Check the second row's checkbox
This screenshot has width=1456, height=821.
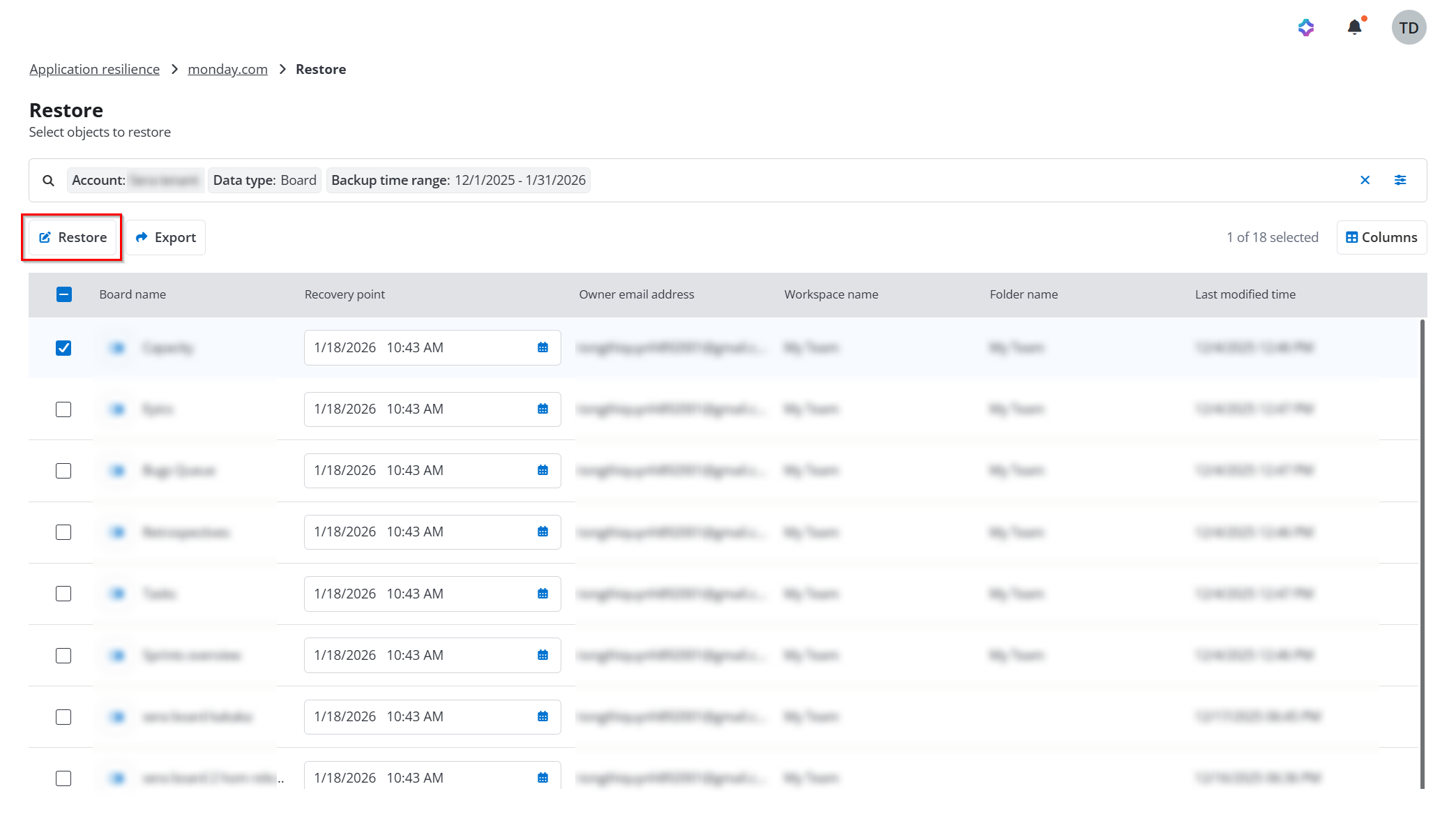tap(63, 409)
